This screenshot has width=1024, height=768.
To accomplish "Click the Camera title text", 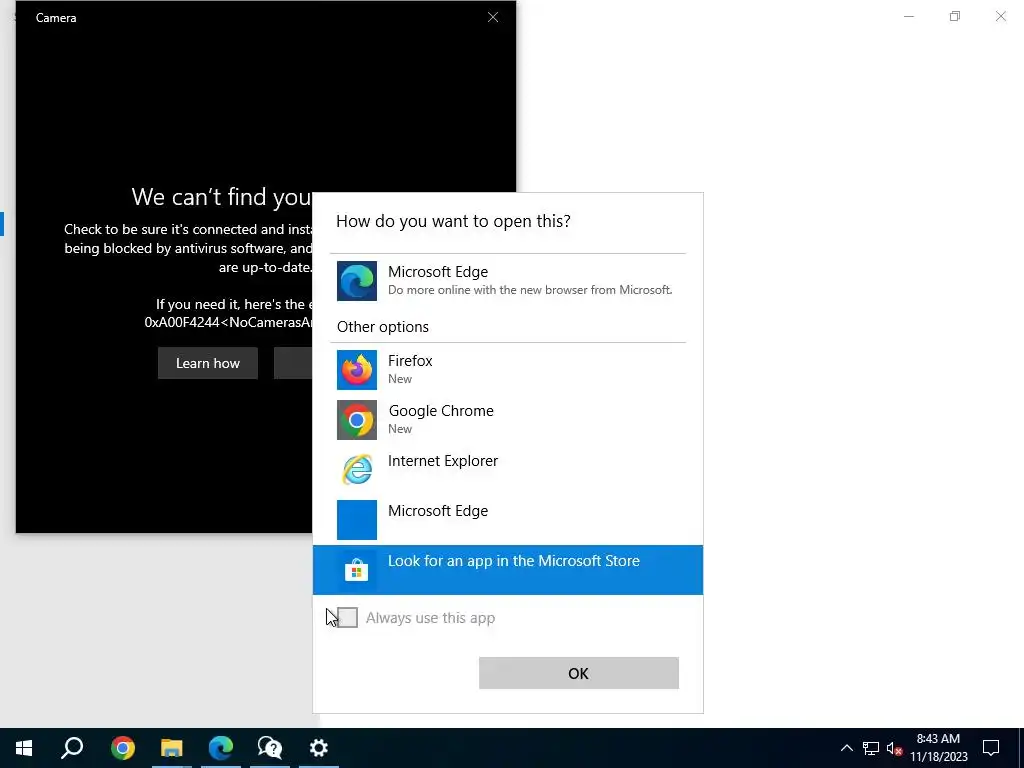I will point(56,18).
